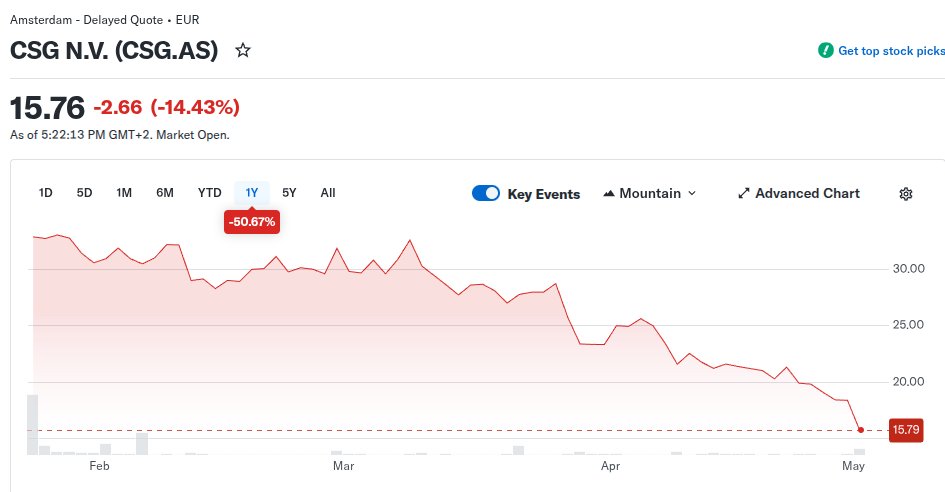Add CSG N.V. to watchlist star
Screen dimensions: 945x492
tap(243, 50)
